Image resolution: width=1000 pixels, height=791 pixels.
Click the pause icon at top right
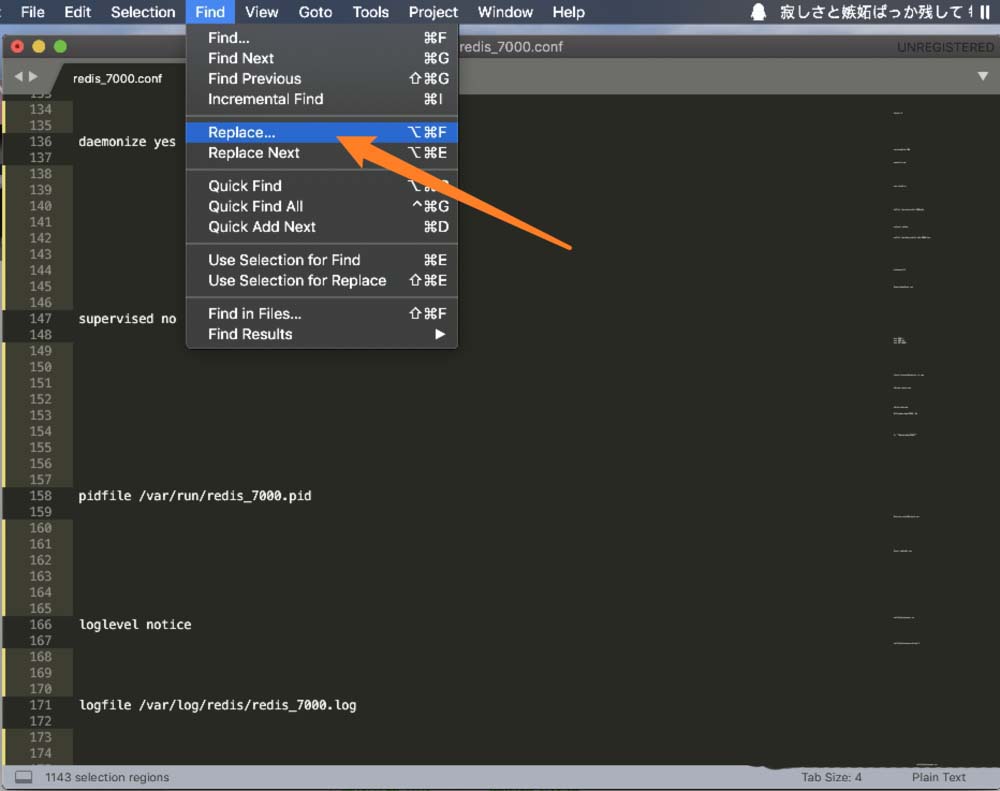tap(984, 12)
